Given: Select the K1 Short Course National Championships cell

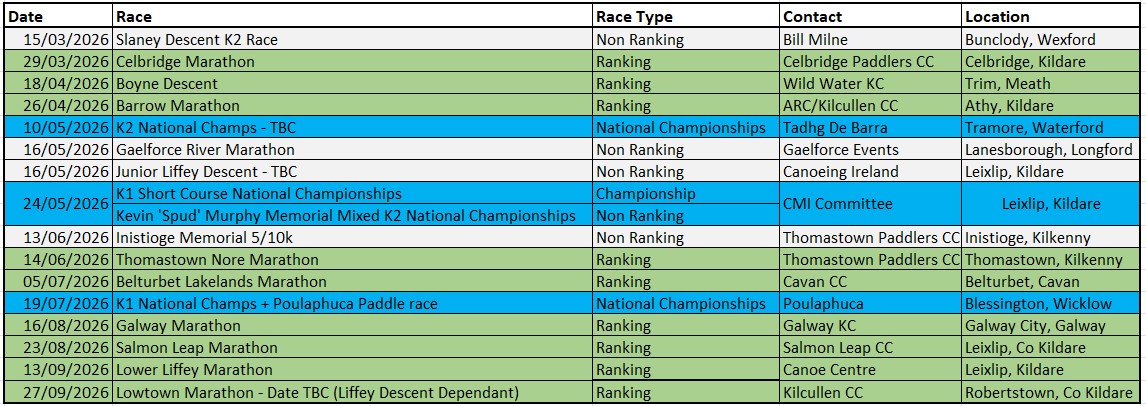Looking at the screenshot, I should pos(351,194).
